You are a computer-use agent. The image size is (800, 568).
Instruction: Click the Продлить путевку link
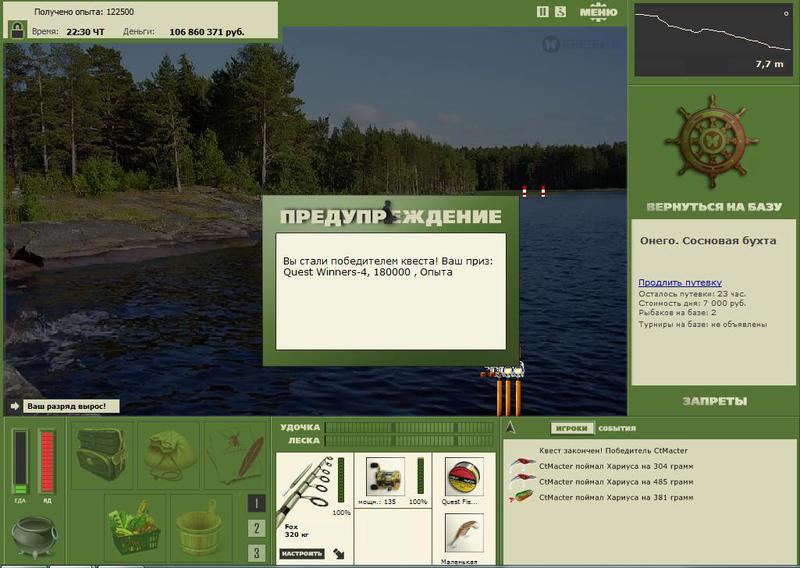pyautogui.click(x=680, y=282)
